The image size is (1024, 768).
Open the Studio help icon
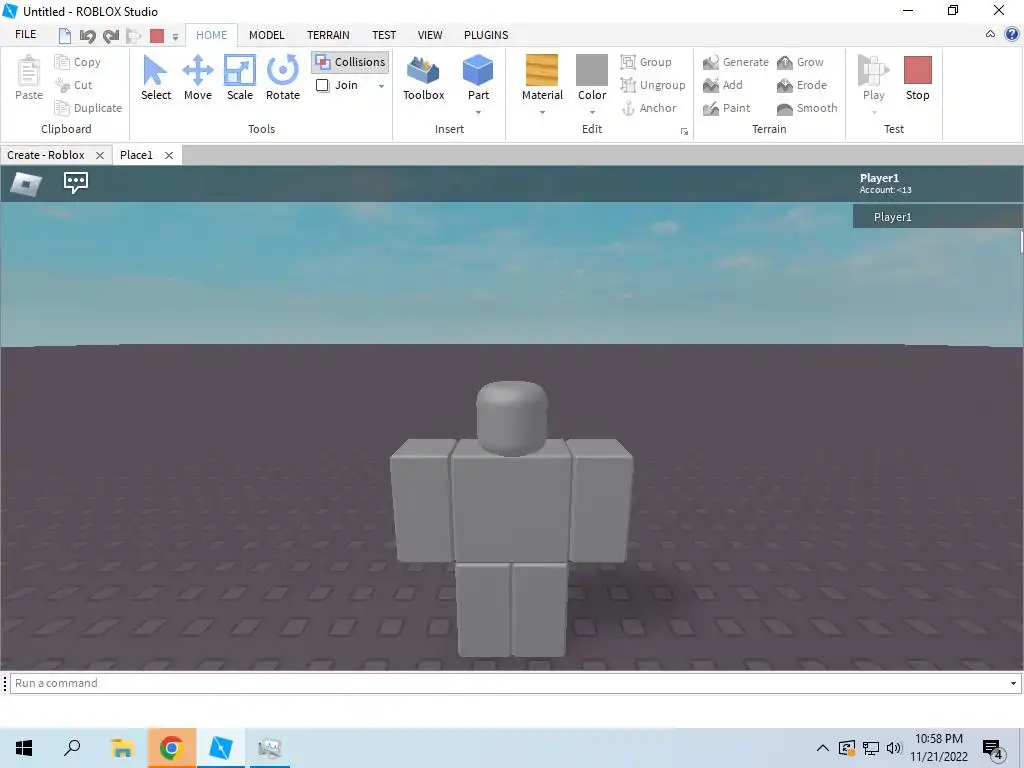1012,35
